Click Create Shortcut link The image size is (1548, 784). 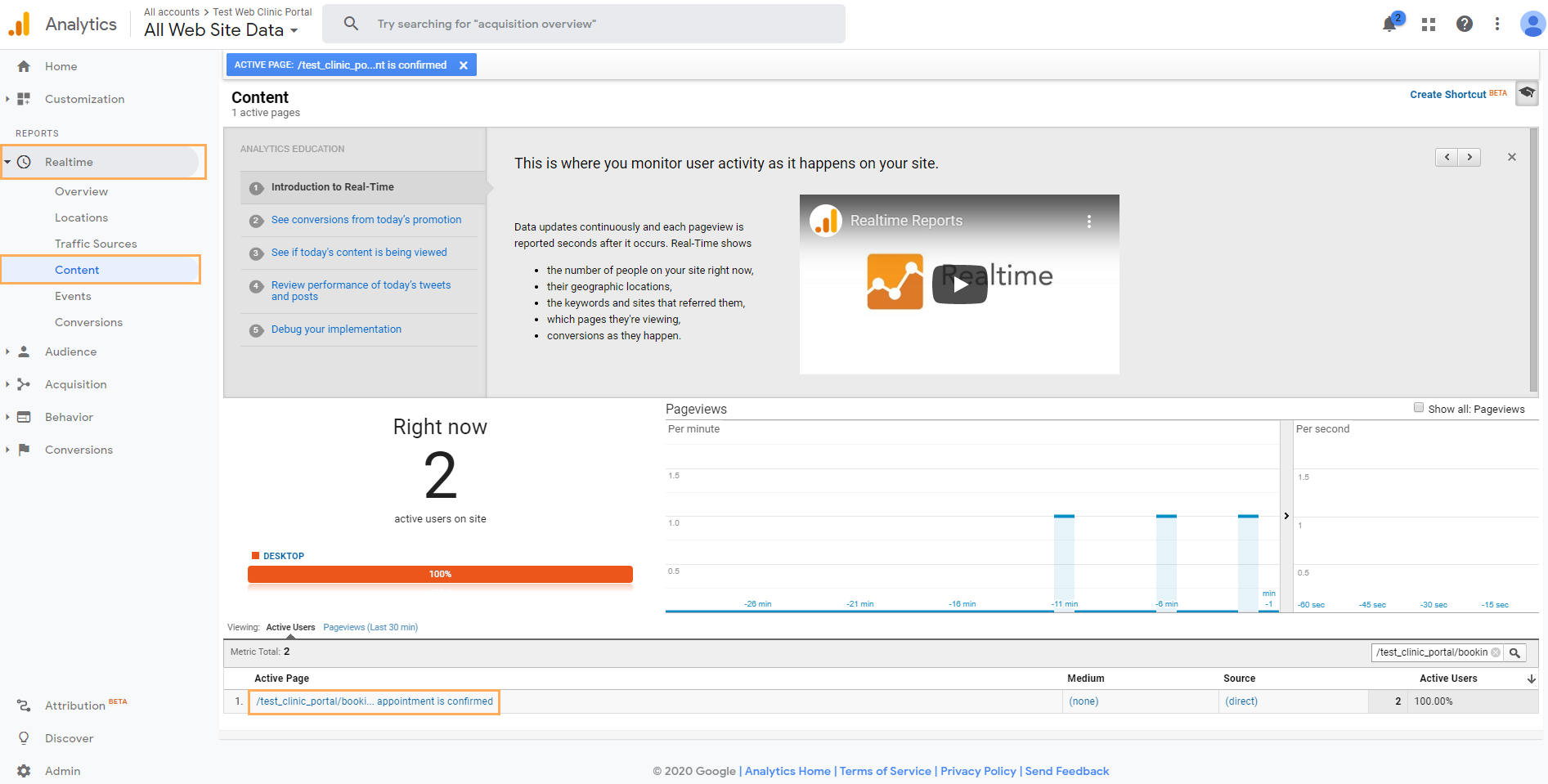coord(1448,94)
